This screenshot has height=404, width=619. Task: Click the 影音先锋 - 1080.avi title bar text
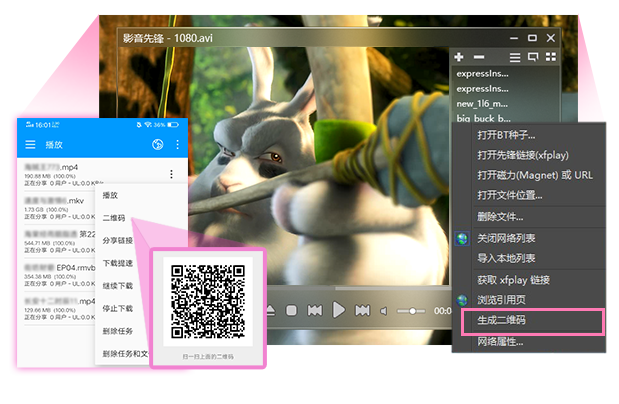tap(167, 38)
